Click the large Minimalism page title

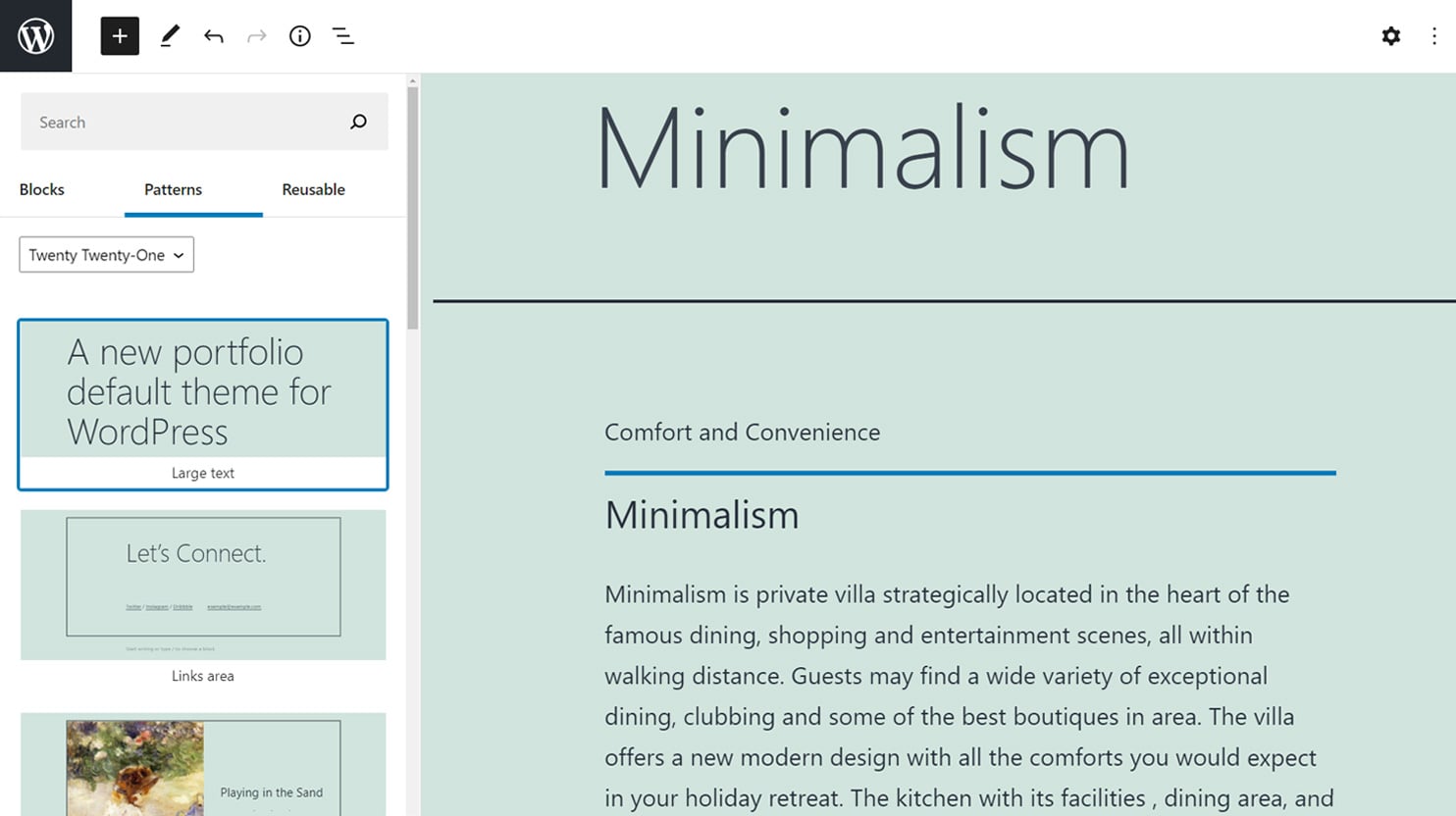(862, 150)
